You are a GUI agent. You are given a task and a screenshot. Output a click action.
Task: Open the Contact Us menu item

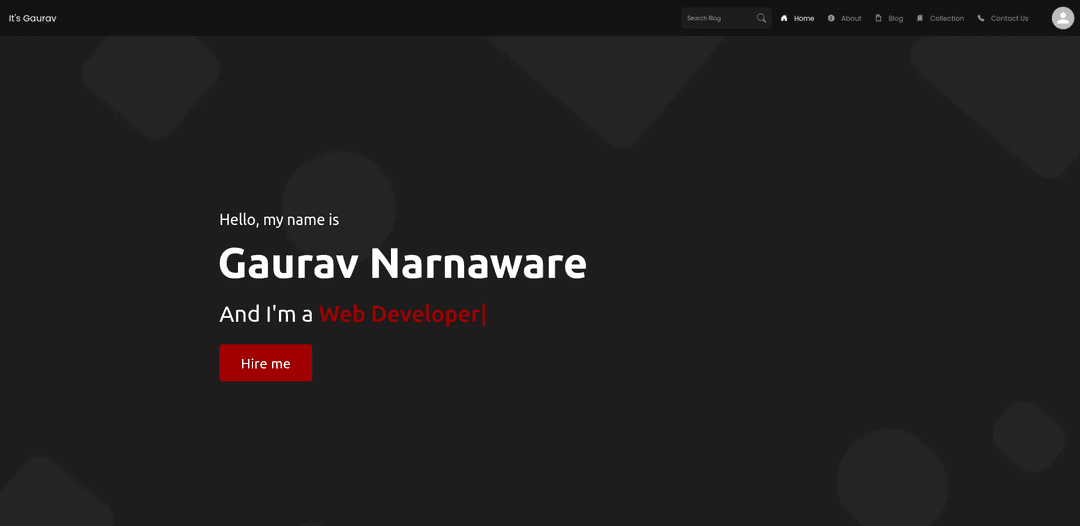[1009, 19]
